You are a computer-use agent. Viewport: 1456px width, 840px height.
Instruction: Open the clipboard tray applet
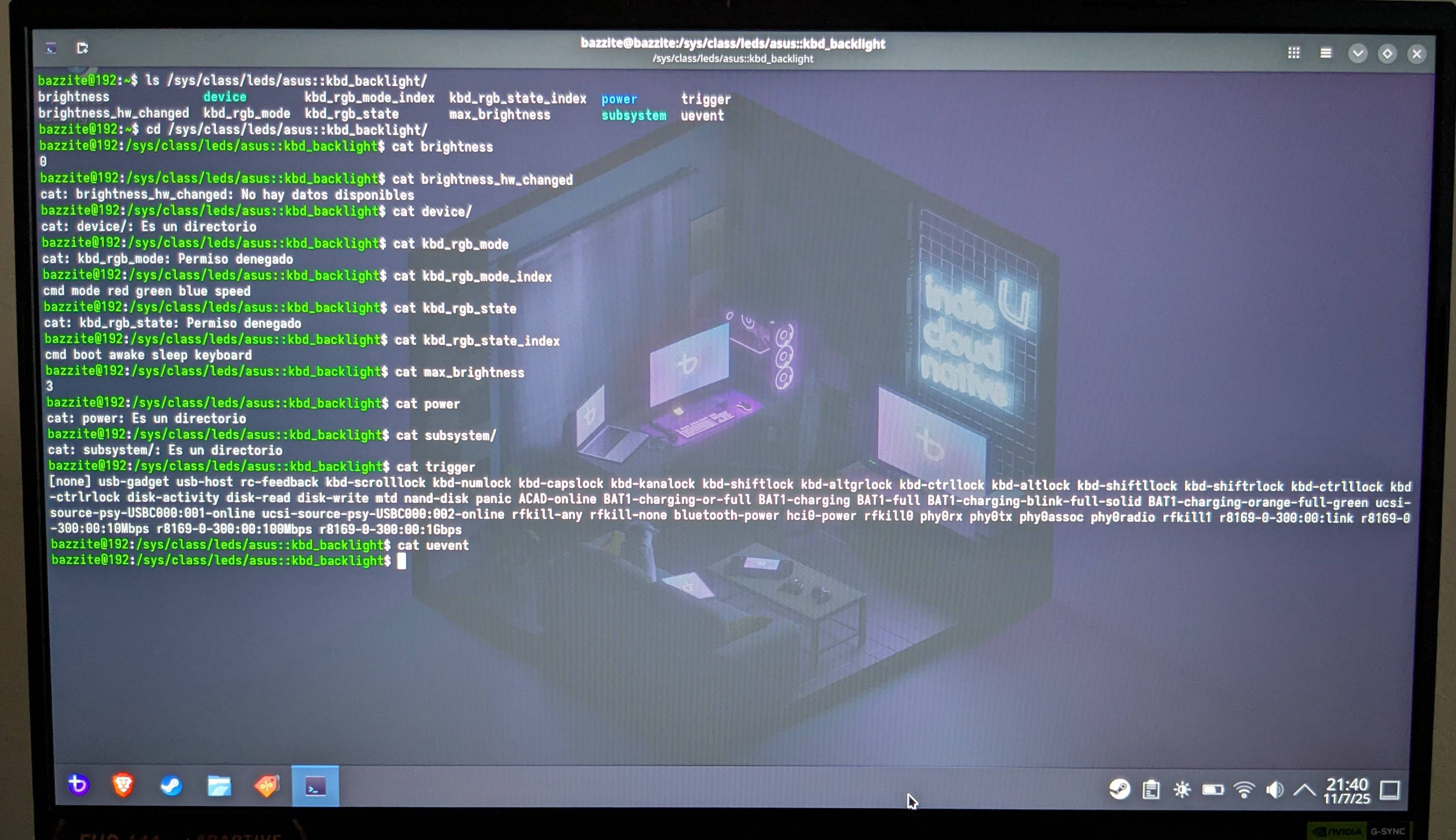(x=1151, y=789)
